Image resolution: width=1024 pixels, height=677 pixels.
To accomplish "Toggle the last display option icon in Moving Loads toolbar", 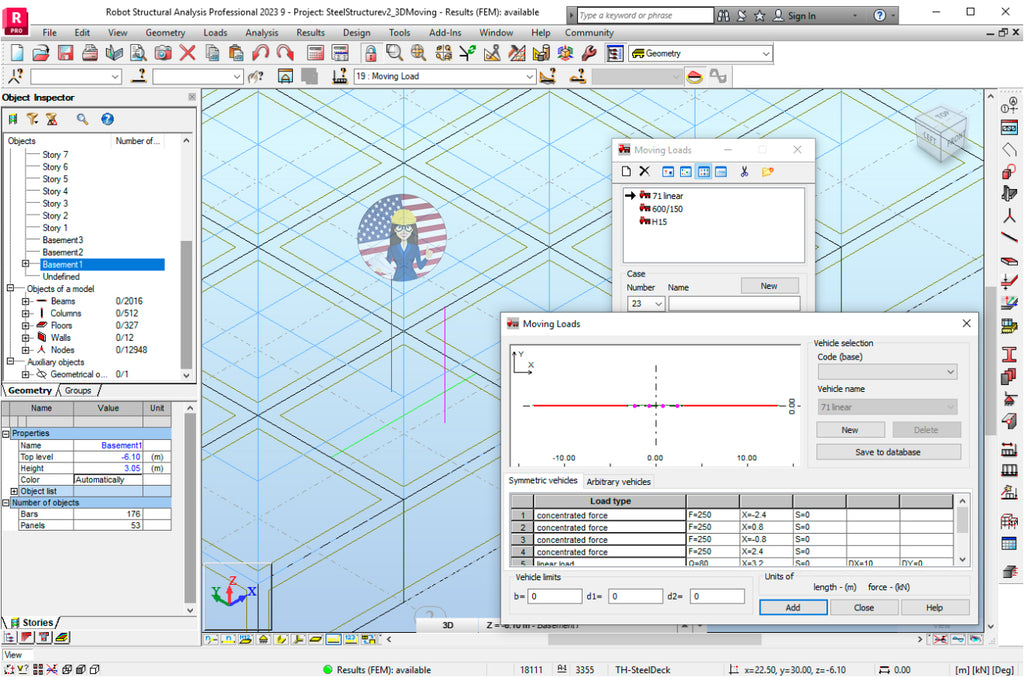I will coord(720,171).
